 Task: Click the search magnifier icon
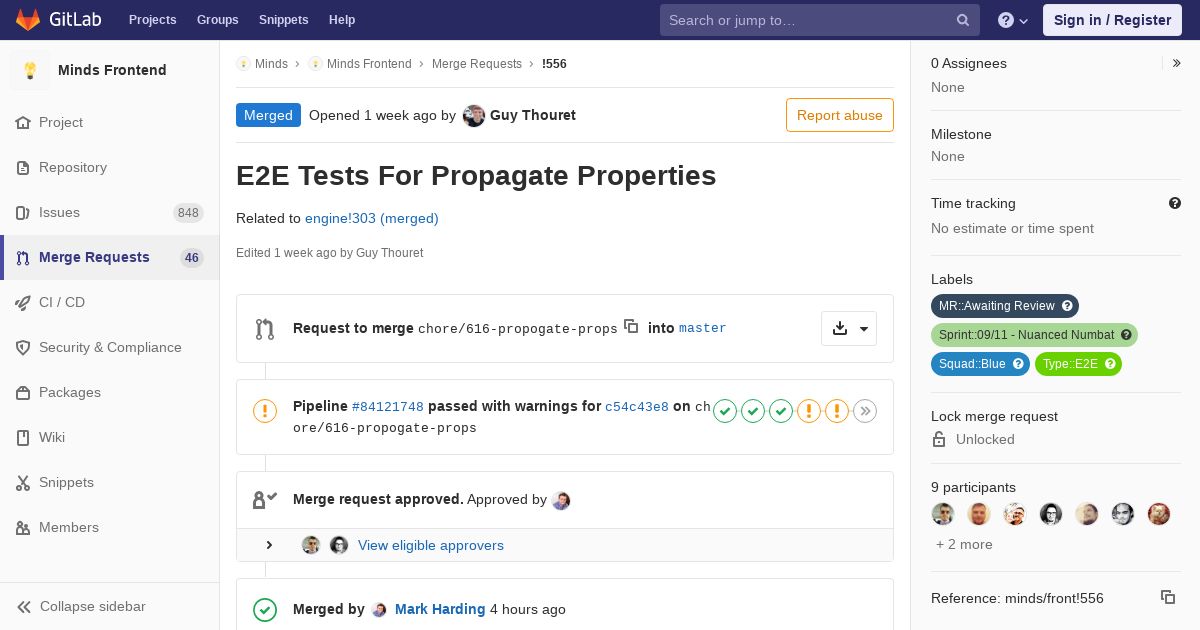pos(963,20)
